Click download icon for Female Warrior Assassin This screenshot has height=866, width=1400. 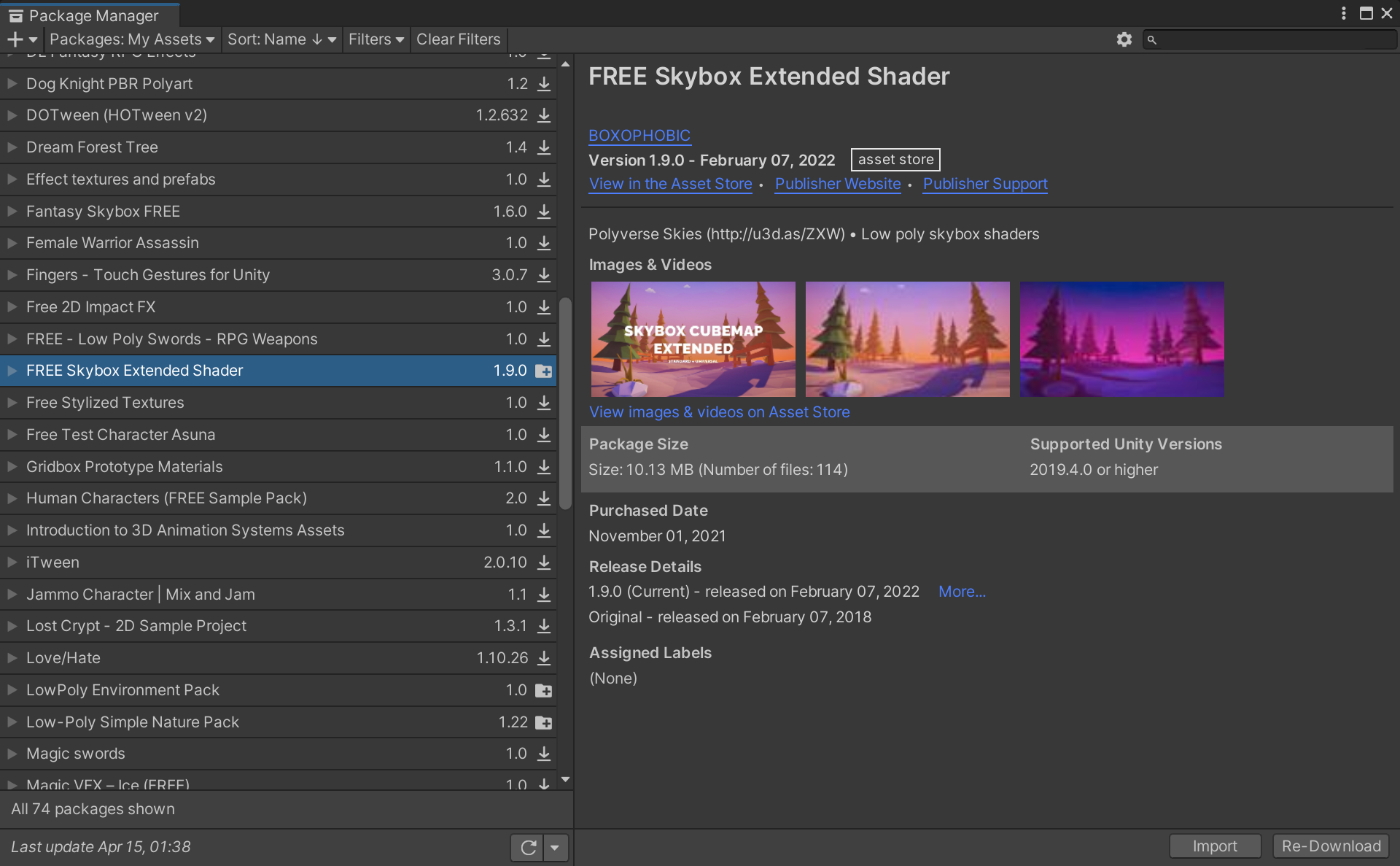coord(544,243)
